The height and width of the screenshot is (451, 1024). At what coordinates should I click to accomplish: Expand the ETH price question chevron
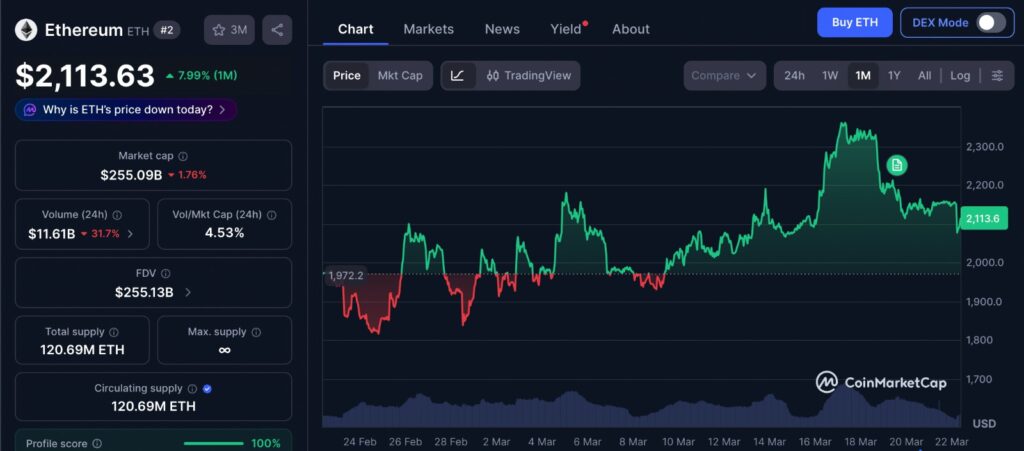coord(222,110)
